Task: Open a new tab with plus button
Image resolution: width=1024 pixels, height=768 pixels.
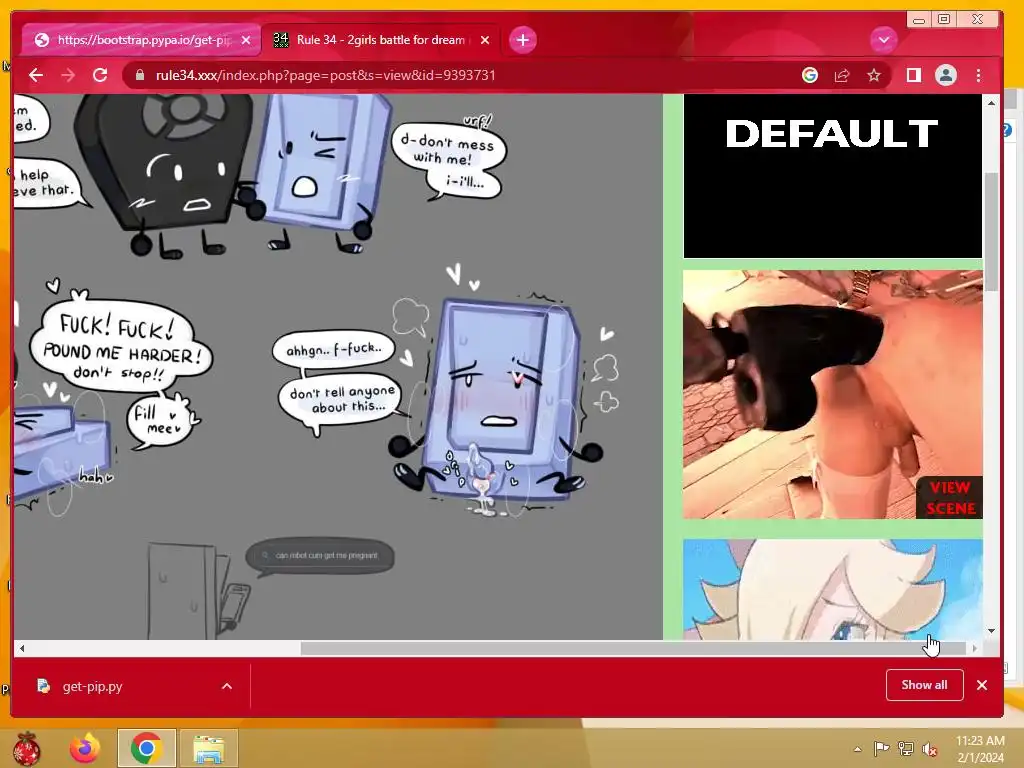Action: click(522, 40)
